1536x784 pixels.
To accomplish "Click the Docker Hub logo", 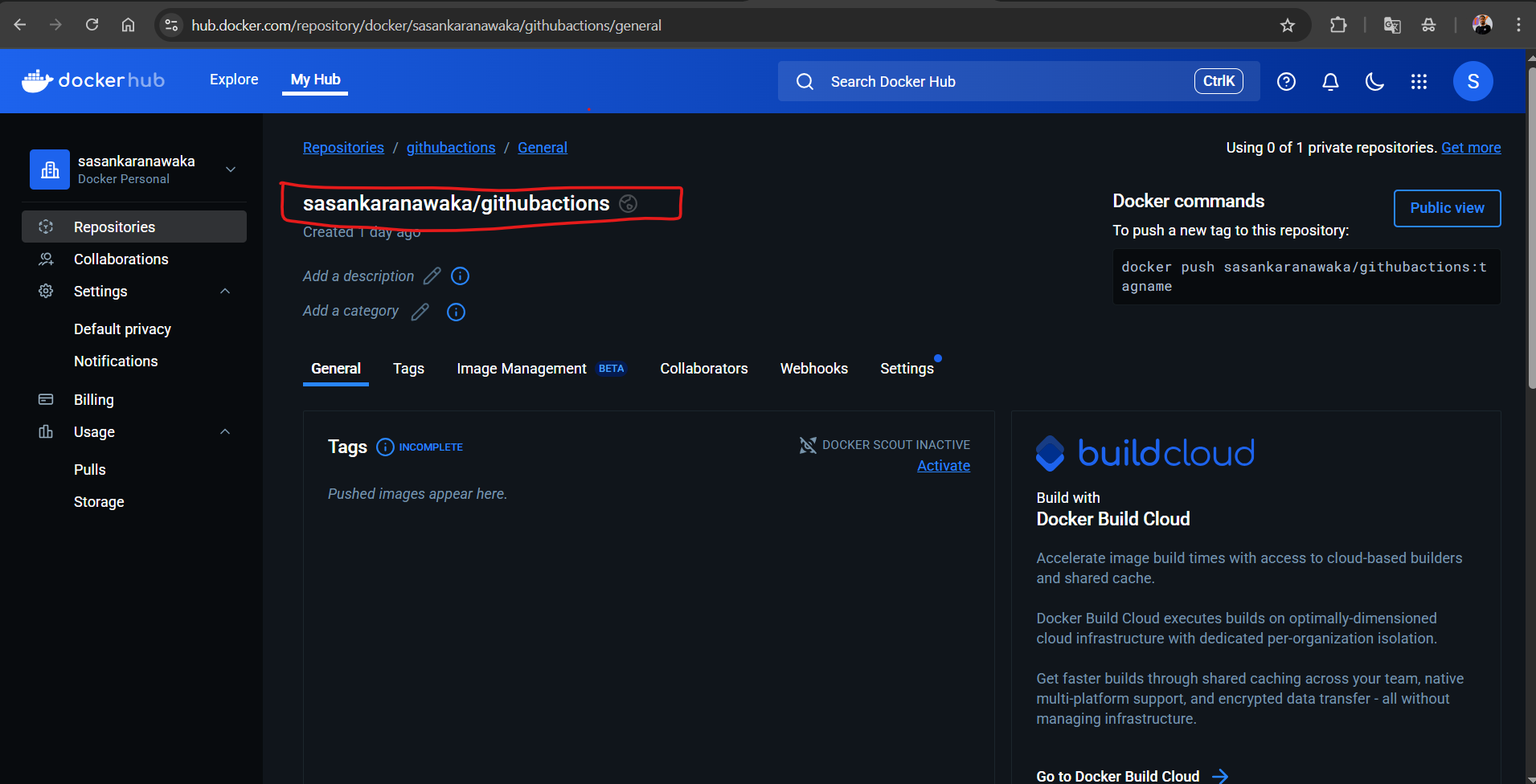I will (x=93, y=80).
